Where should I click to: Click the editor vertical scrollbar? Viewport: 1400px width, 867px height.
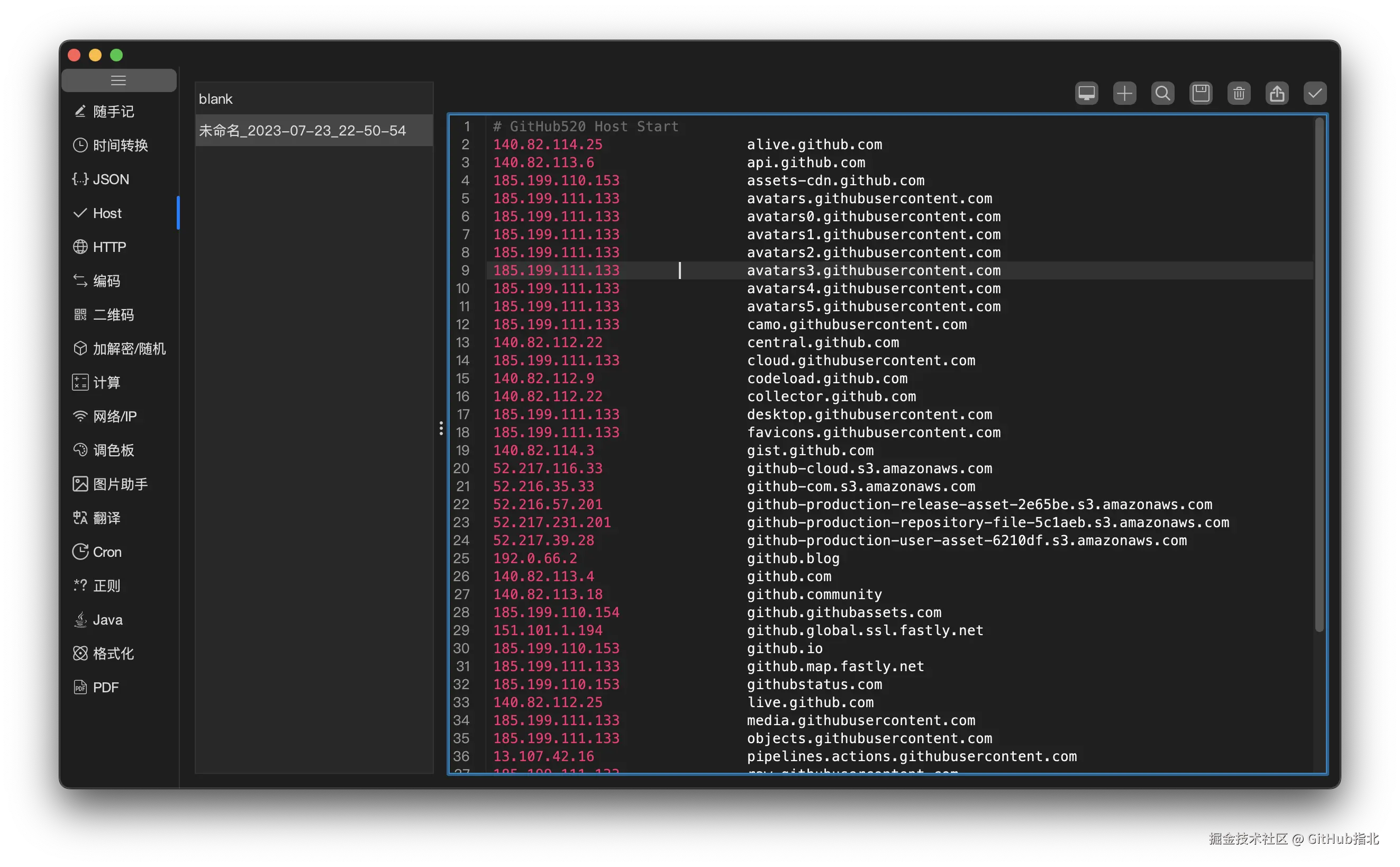[1319, 373]
